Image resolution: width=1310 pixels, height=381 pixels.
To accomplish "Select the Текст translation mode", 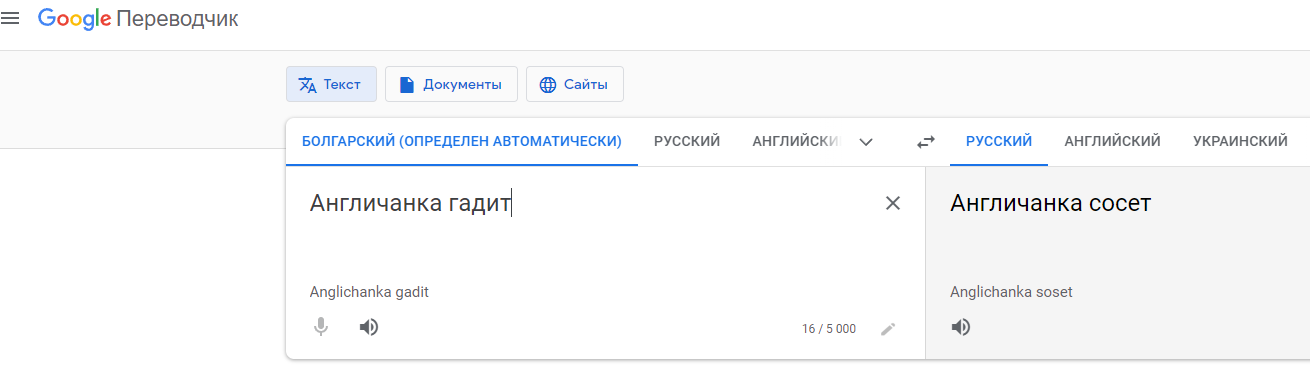I will 331,84.
